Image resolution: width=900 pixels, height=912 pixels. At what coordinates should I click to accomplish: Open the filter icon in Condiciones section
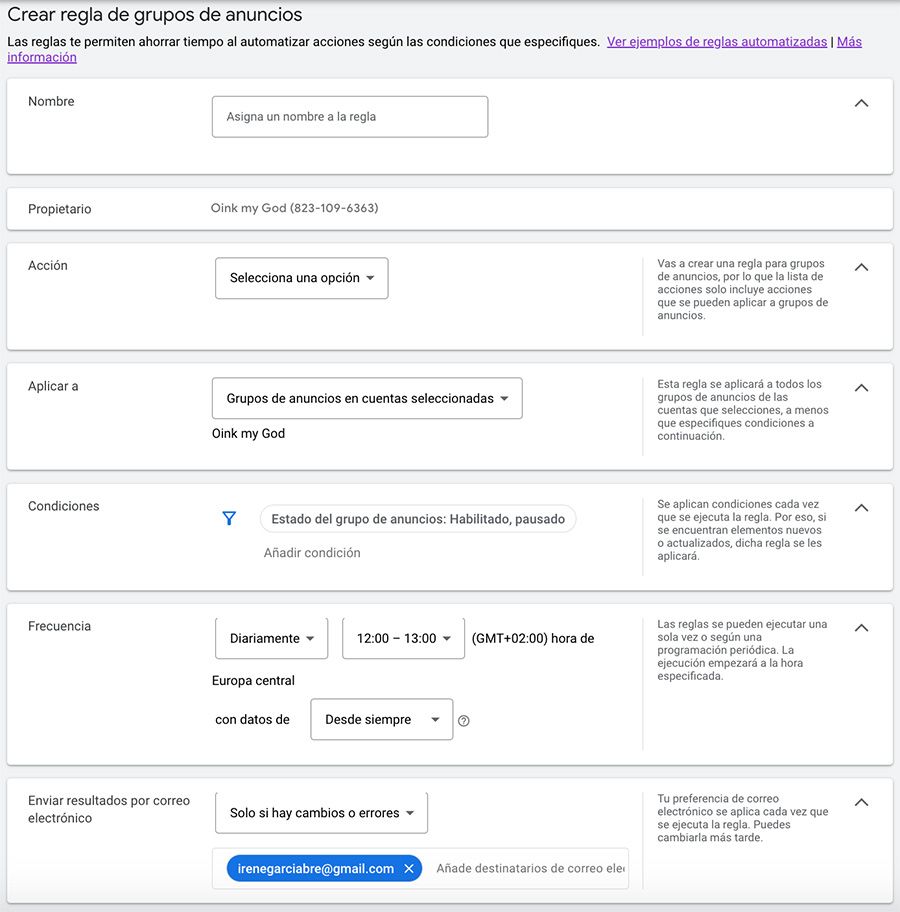(229, 518)
